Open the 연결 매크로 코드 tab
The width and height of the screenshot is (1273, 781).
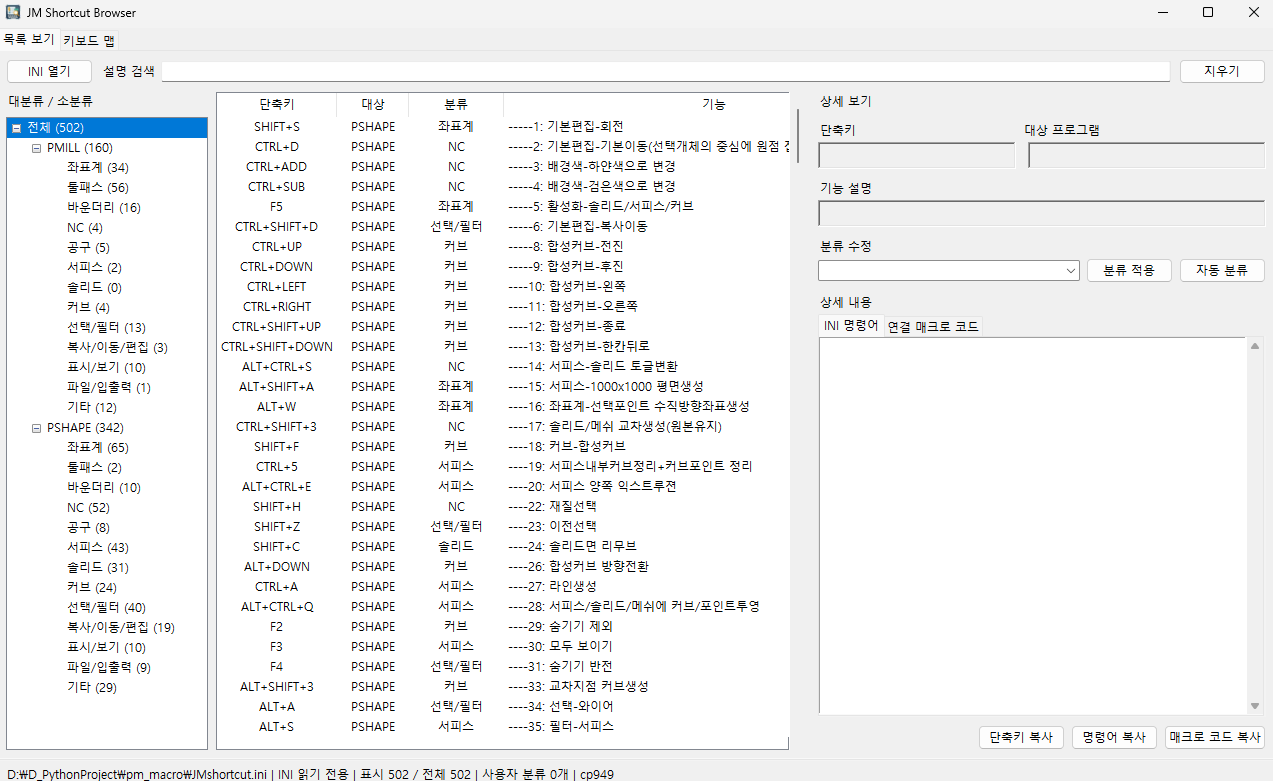pos(933,327)
